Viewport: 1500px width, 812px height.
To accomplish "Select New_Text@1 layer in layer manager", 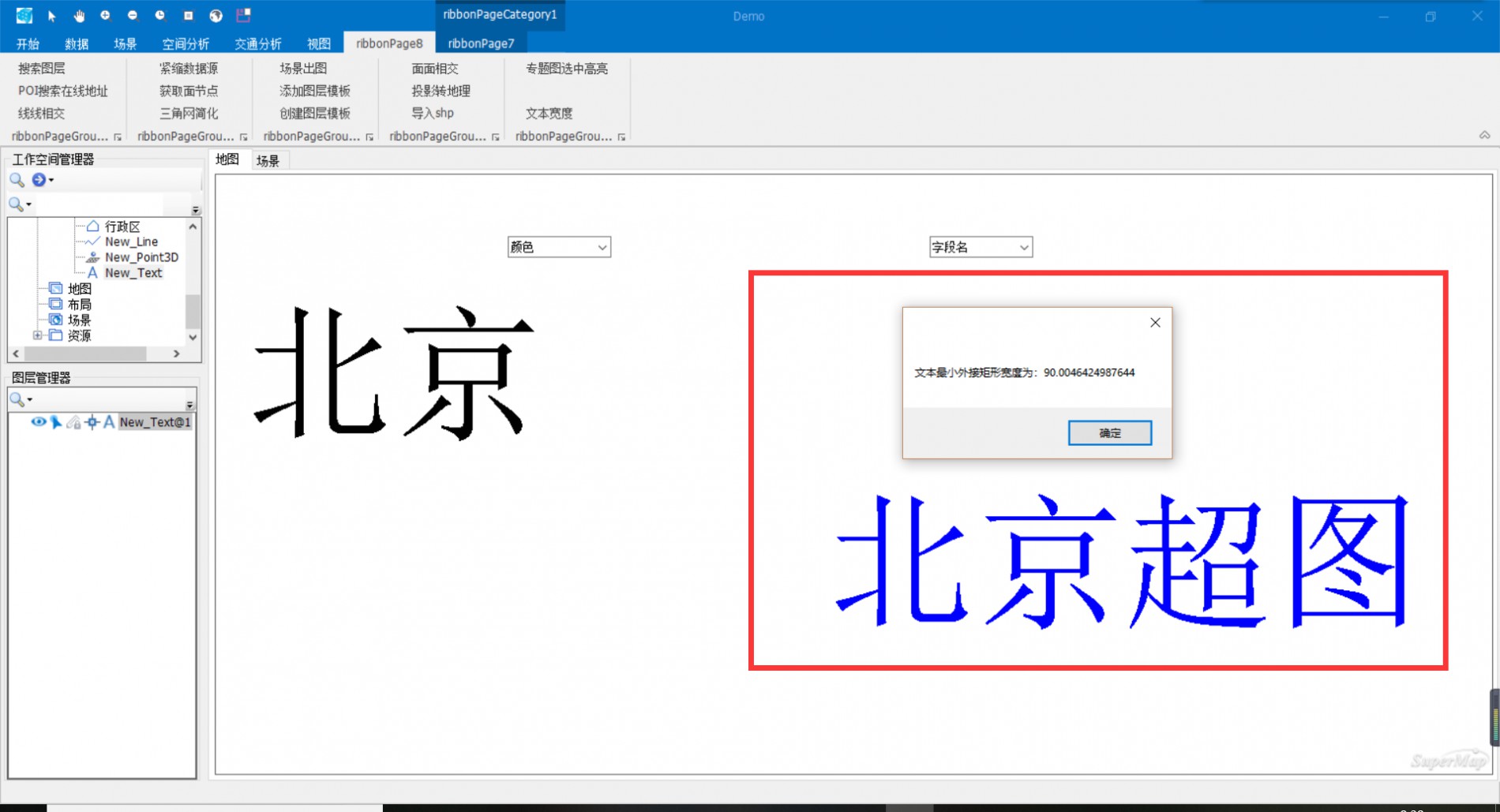I will coord(156,422).
